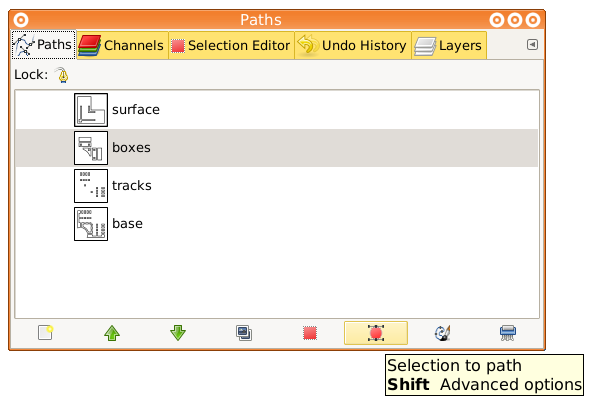
Task: Switch to the Selection Editor tab
Action: click(231, 46)
